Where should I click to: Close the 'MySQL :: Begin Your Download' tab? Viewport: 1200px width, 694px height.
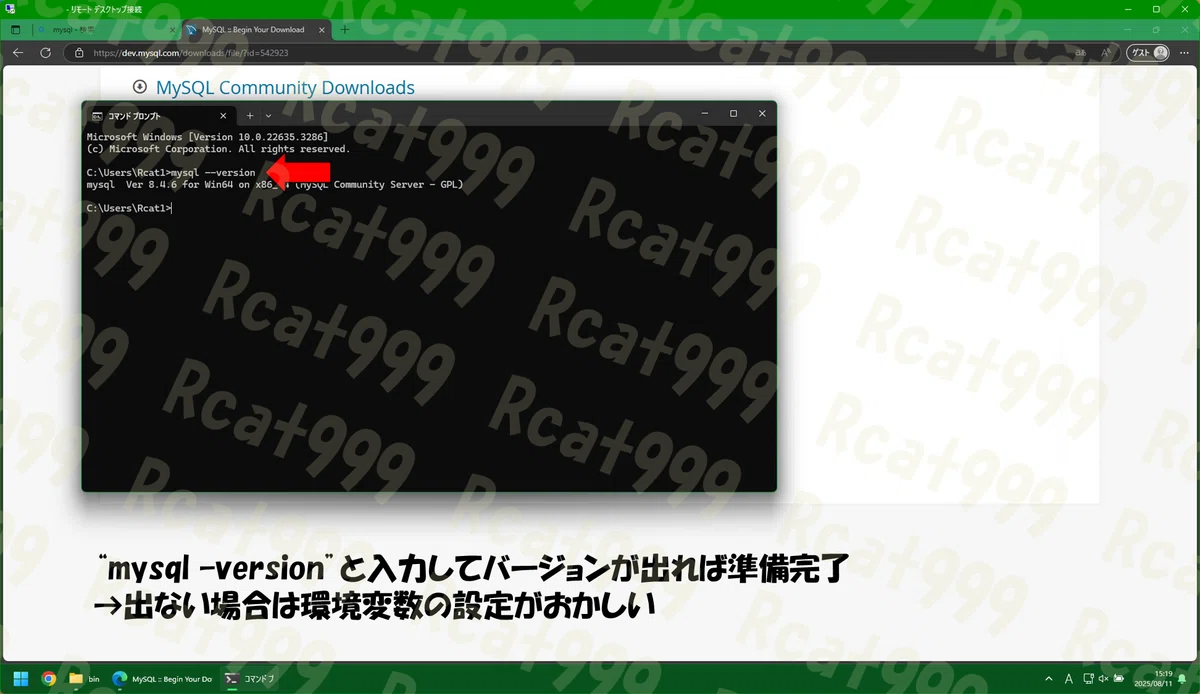tap(322, 30)
